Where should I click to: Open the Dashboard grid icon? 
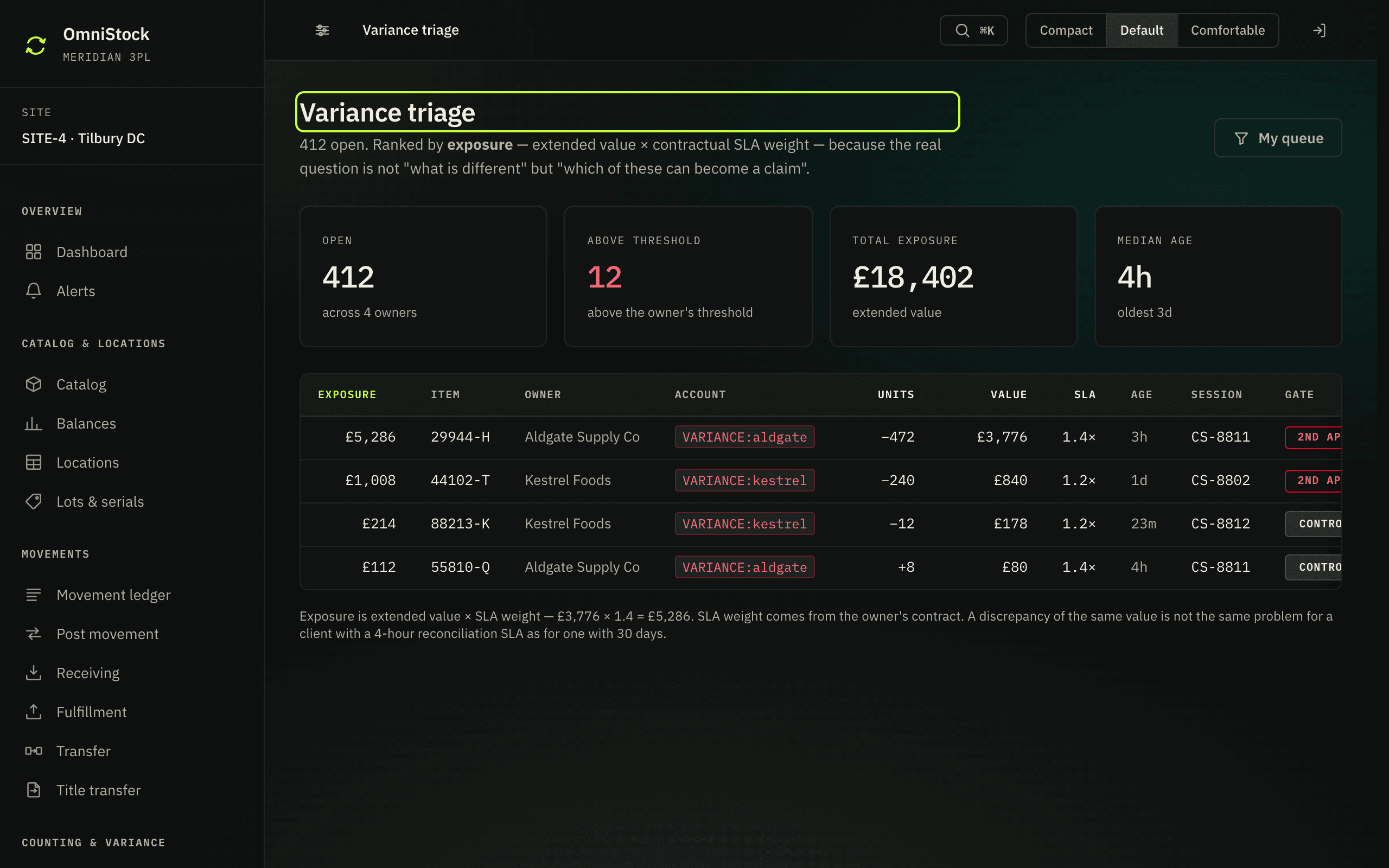pos(34,252)
